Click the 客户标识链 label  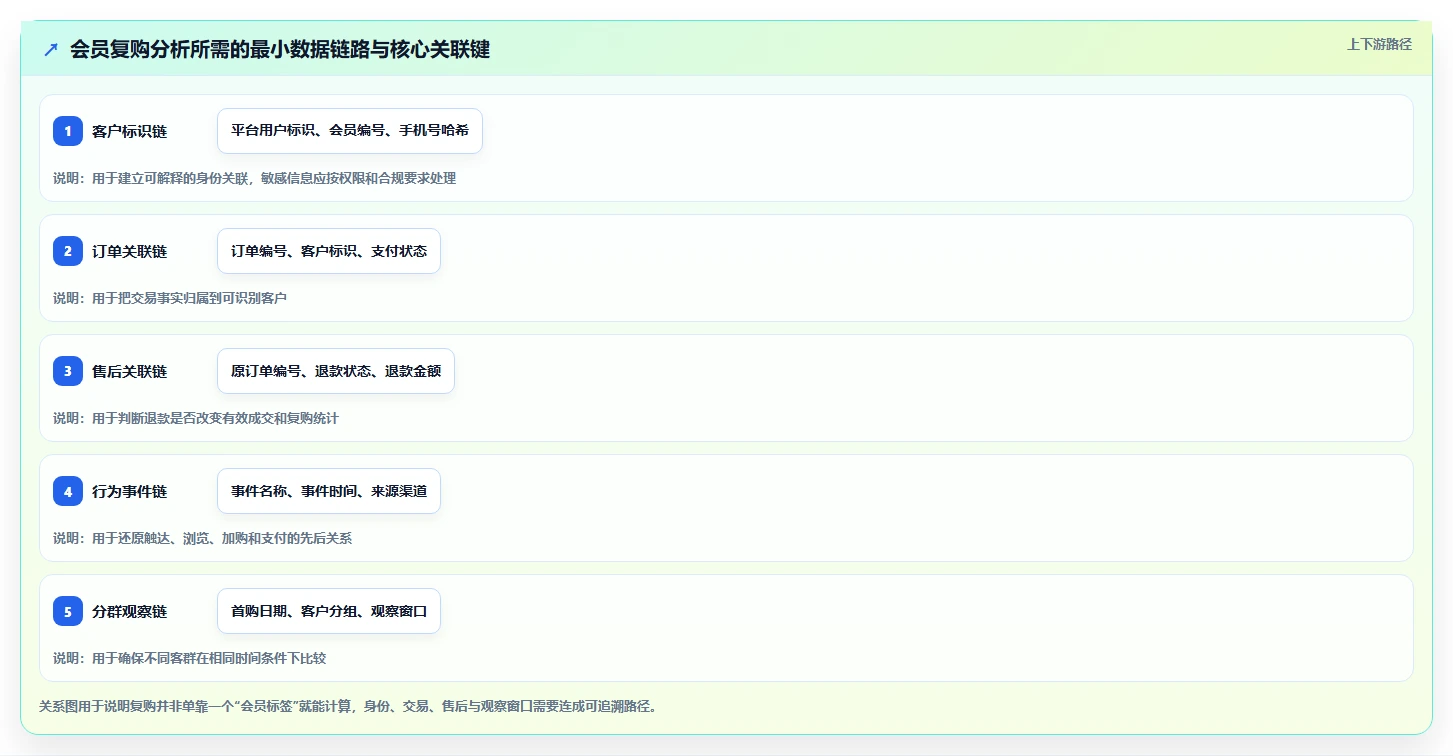(129, 131)
